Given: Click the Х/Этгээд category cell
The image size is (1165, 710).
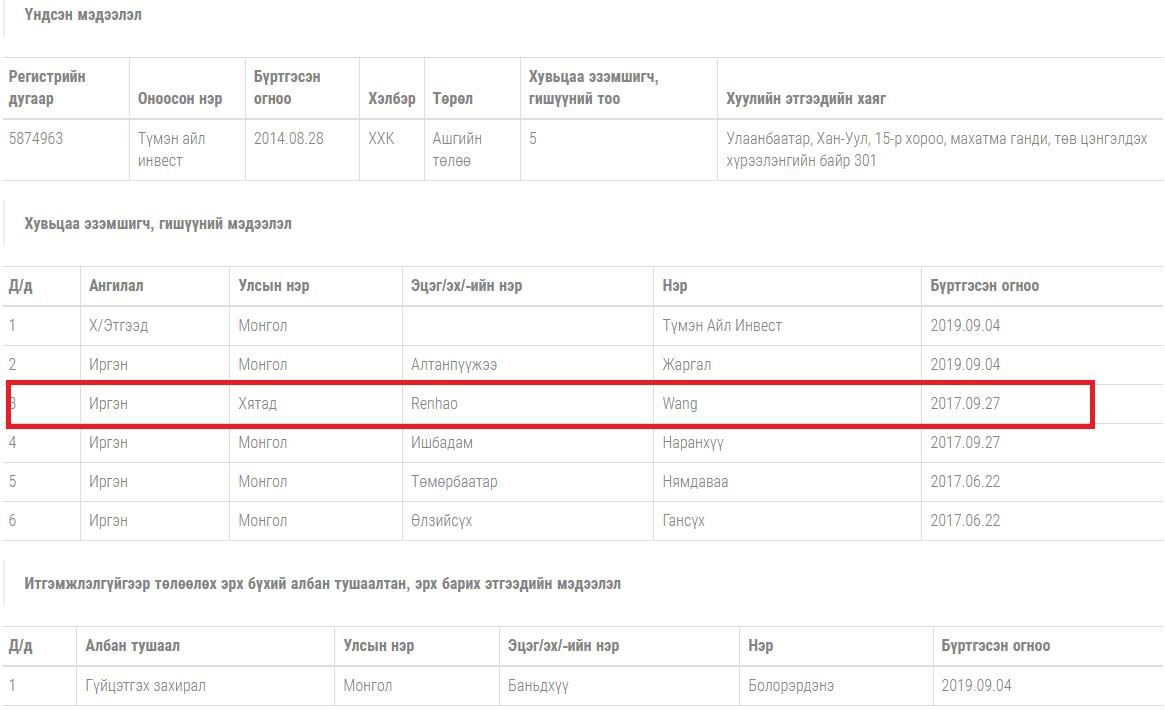Looking at the screenshot, I should [118, 325].
